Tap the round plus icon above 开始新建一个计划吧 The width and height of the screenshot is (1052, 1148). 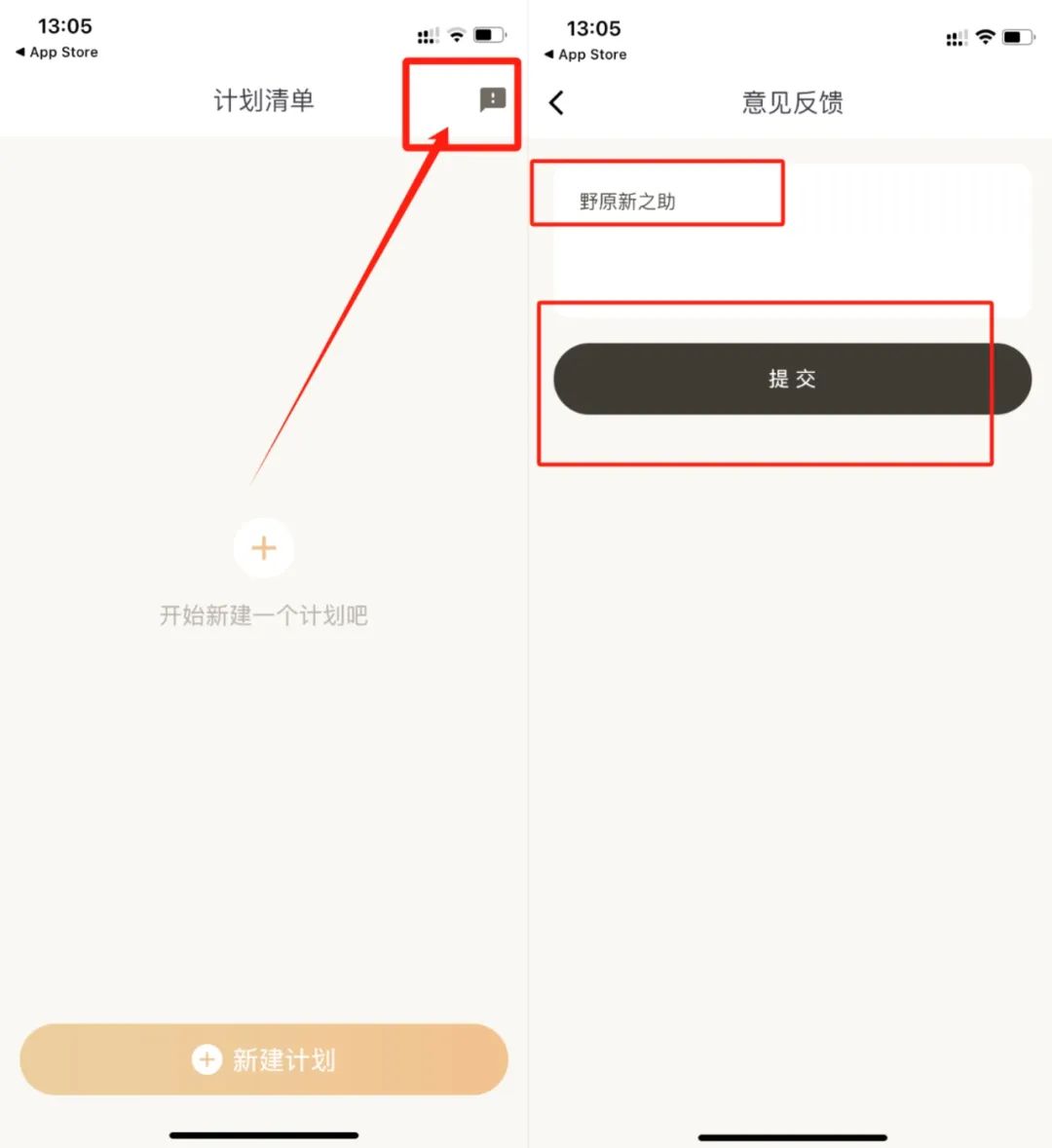(264, 547)
